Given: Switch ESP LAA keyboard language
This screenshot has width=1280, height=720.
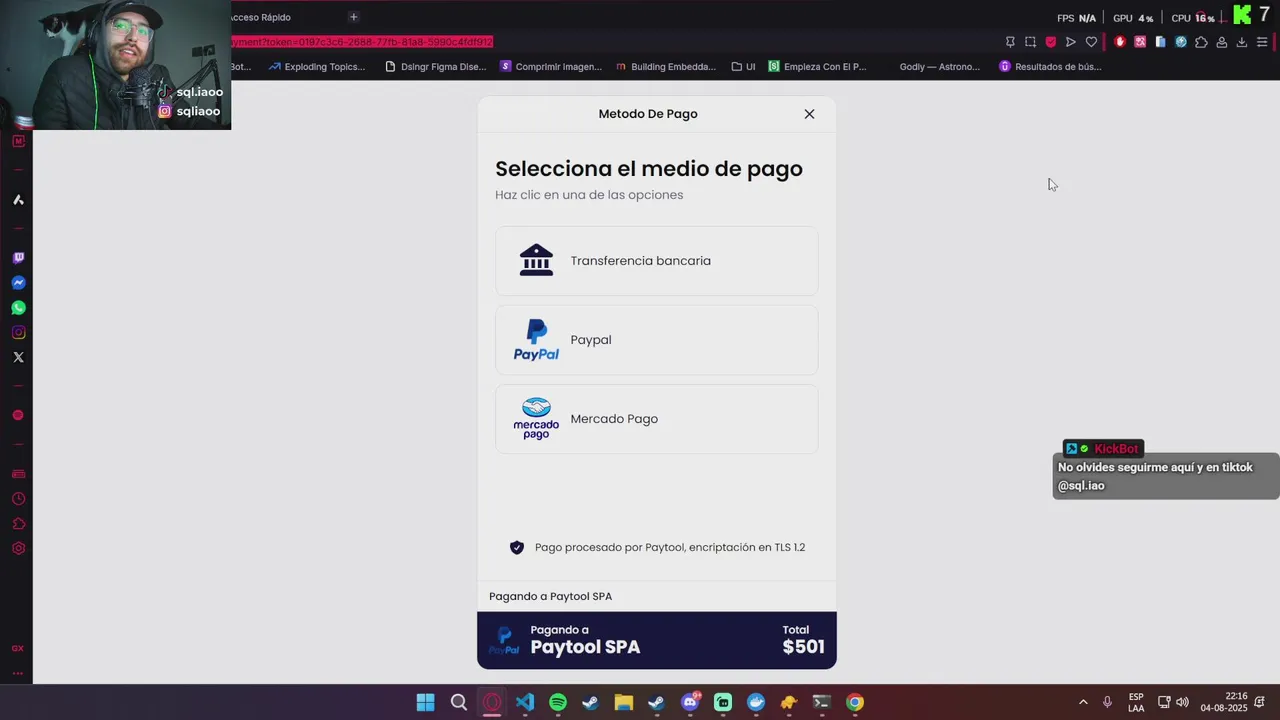Looking at the screenshot, I should point(1136,702).
